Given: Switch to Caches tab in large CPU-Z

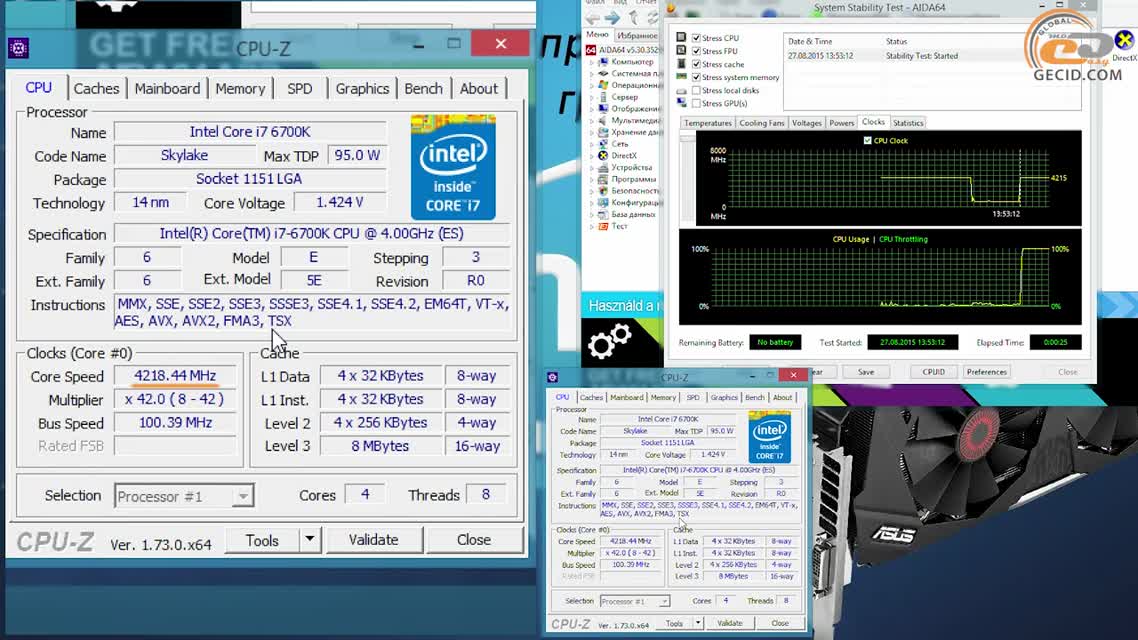Looking at the screenshot, I should tap(96, 89).
